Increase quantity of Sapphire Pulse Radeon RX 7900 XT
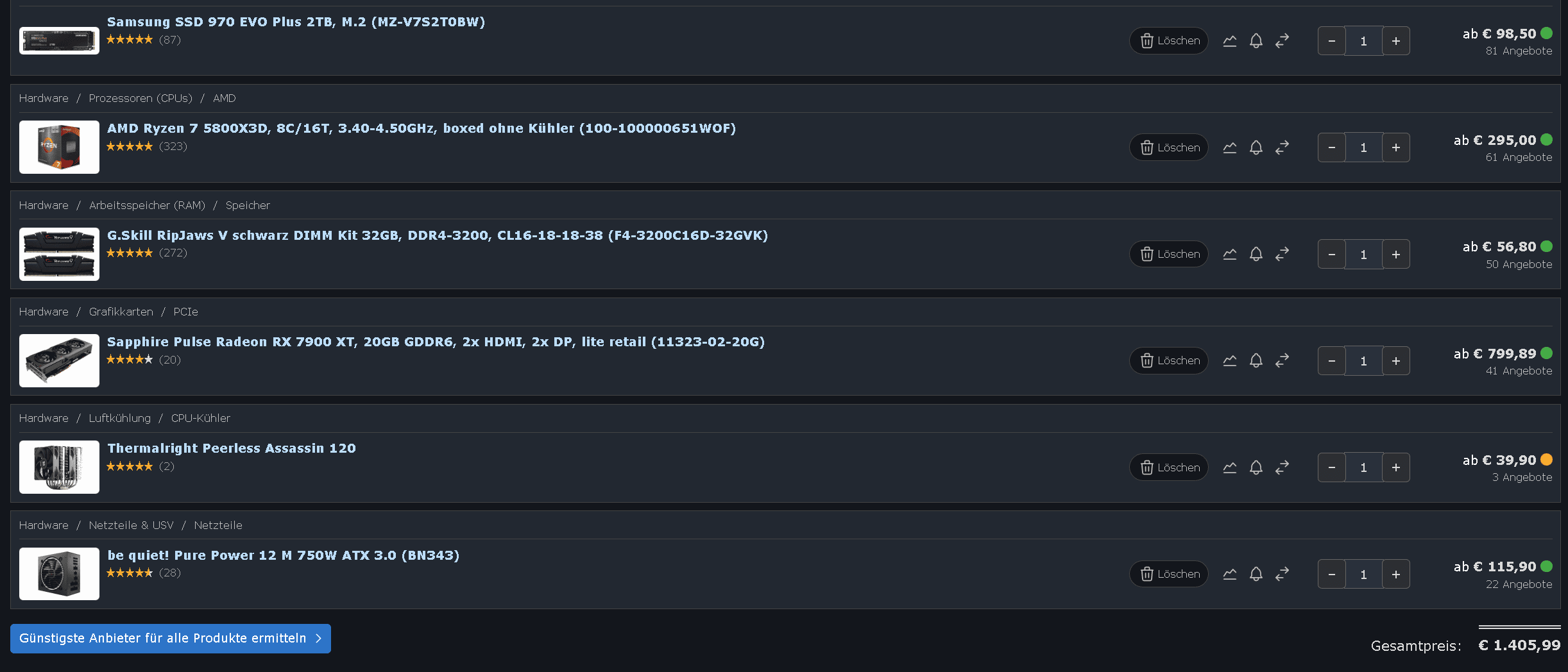1568x672 pixels. coord(1395,361)
